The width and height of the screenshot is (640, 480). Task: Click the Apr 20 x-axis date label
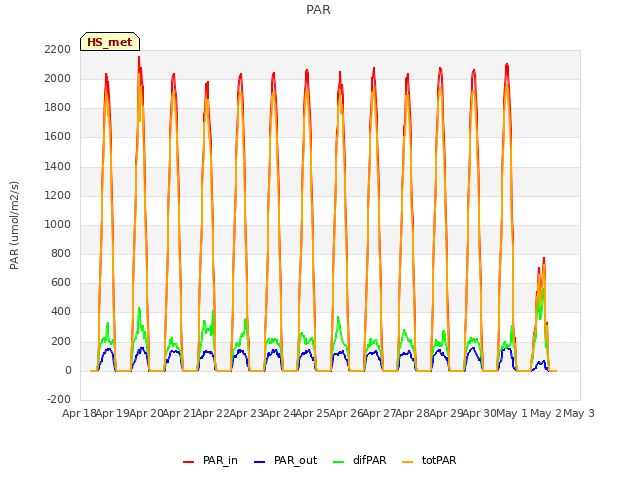tap(146, 413)
